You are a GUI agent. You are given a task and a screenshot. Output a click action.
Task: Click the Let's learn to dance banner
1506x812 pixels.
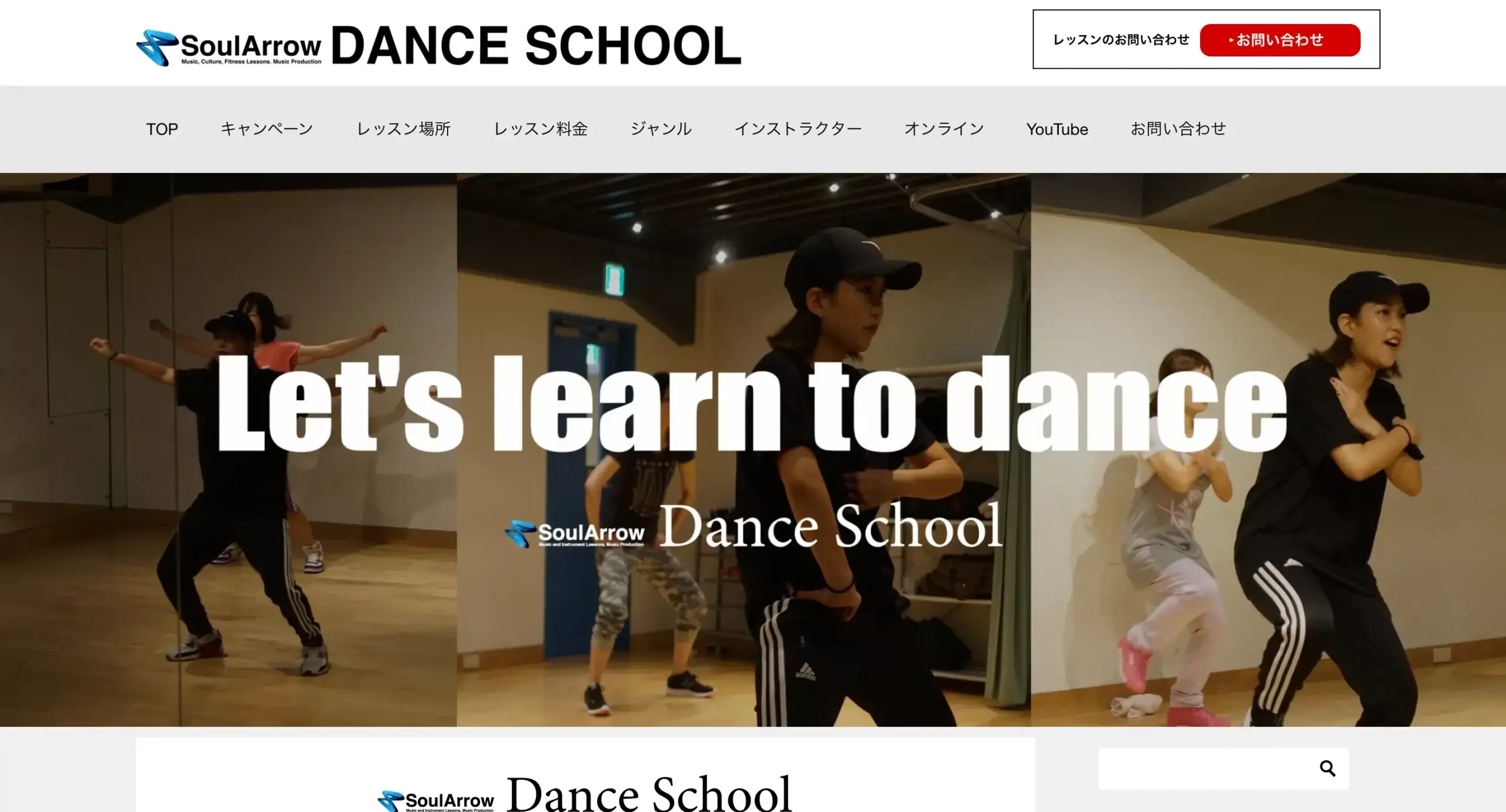pyautogui.click(x=752, y=403)
